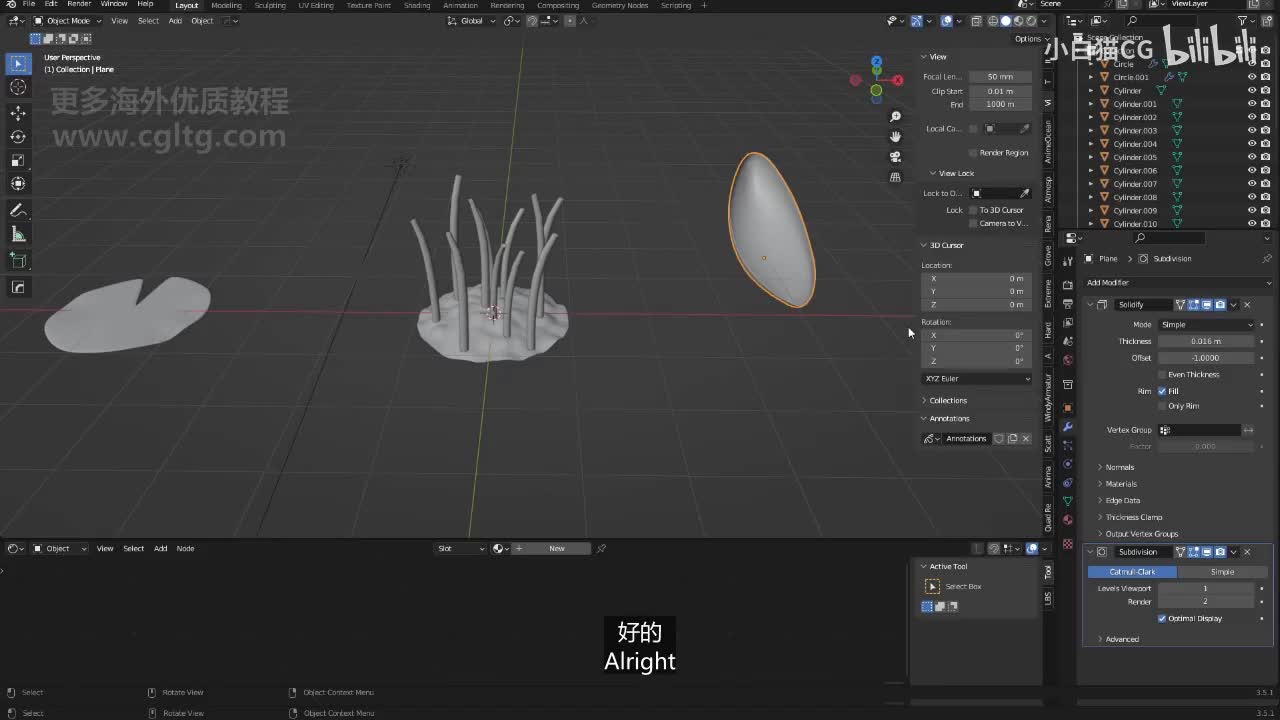Pin the properties editor context
Image resolution: width=1280 pixels, height=720 pixels.
click(1267, 258)
